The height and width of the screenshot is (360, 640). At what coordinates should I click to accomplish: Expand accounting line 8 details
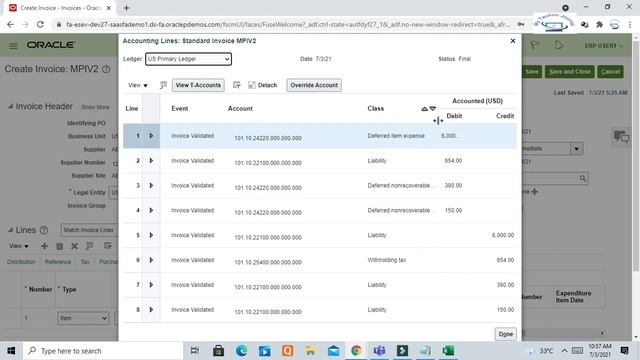coord(151,310)
